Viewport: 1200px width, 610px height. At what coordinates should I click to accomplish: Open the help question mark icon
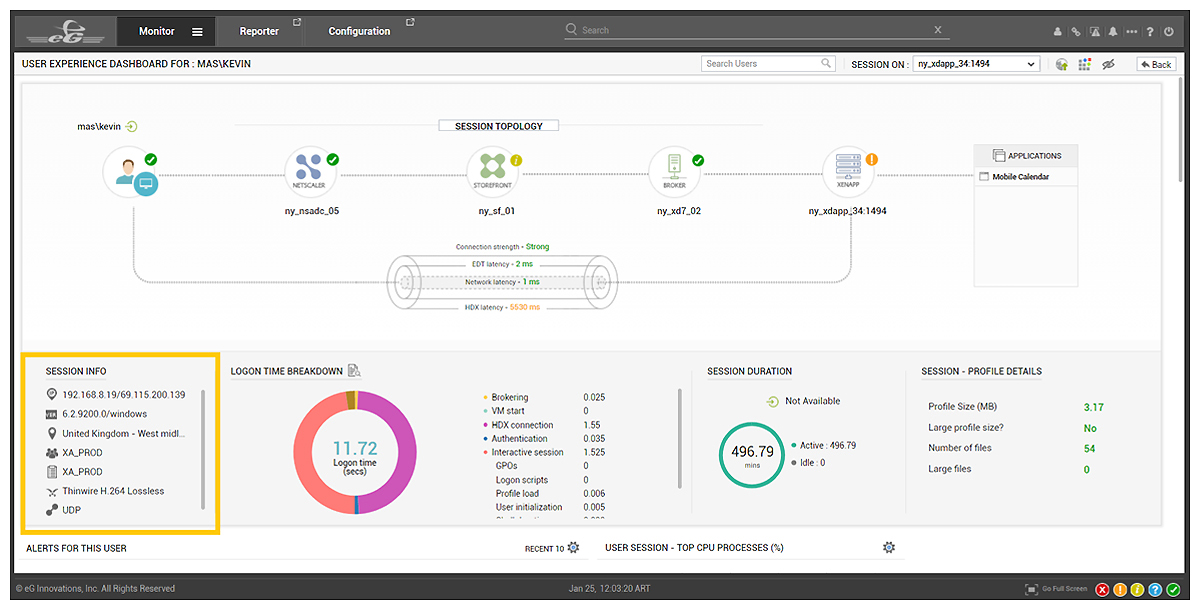pos(1150,31)
